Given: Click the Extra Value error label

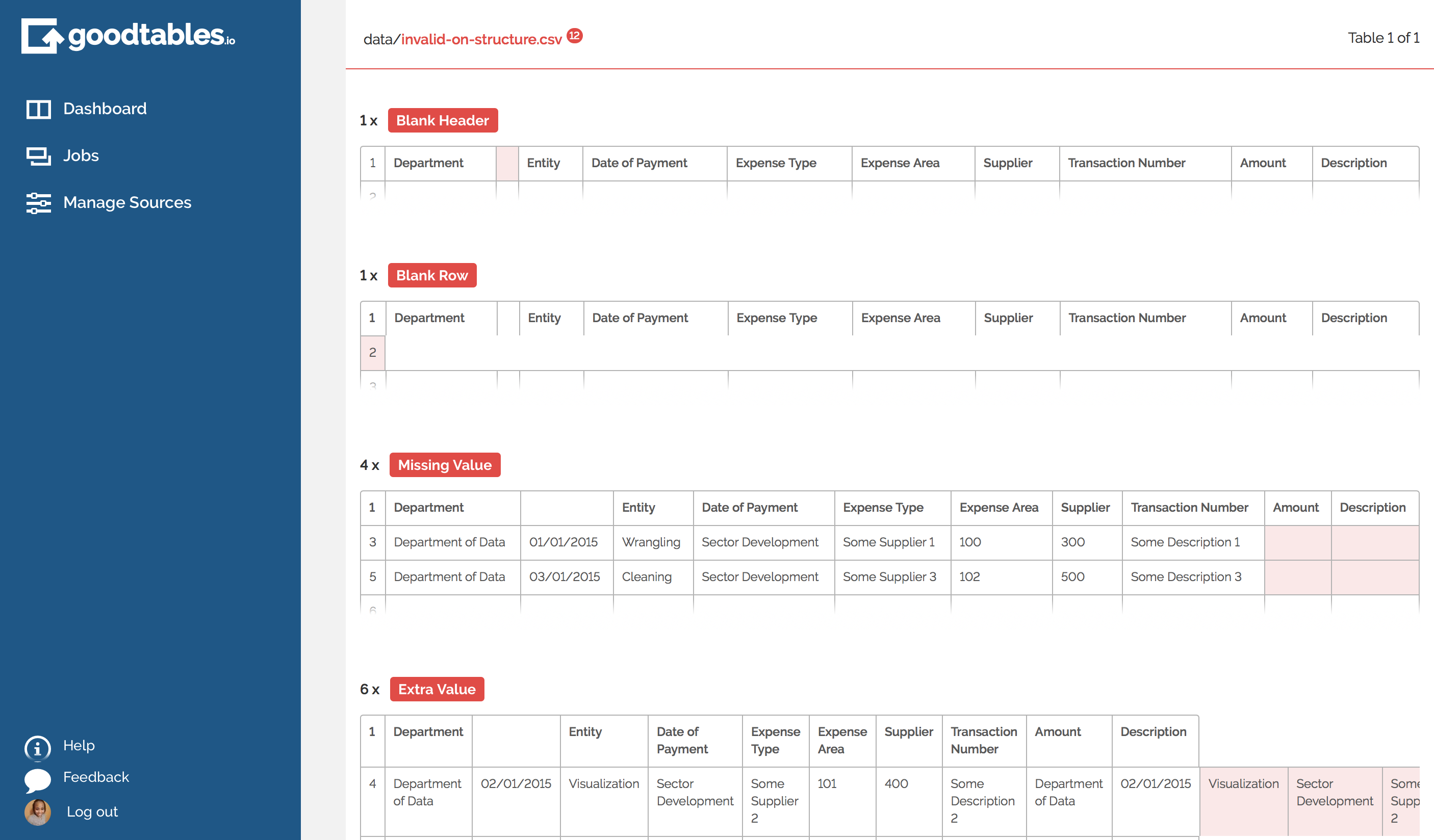Looking at the screenshot, I should pos(437,689).
